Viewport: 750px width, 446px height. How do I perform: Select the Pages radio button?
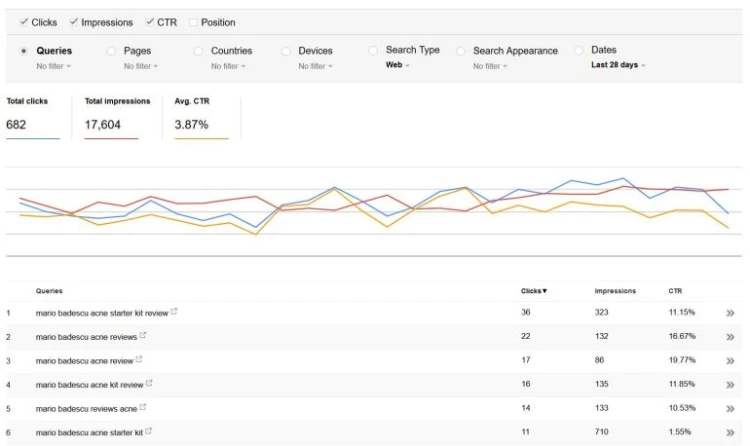(x=111, y=51)
